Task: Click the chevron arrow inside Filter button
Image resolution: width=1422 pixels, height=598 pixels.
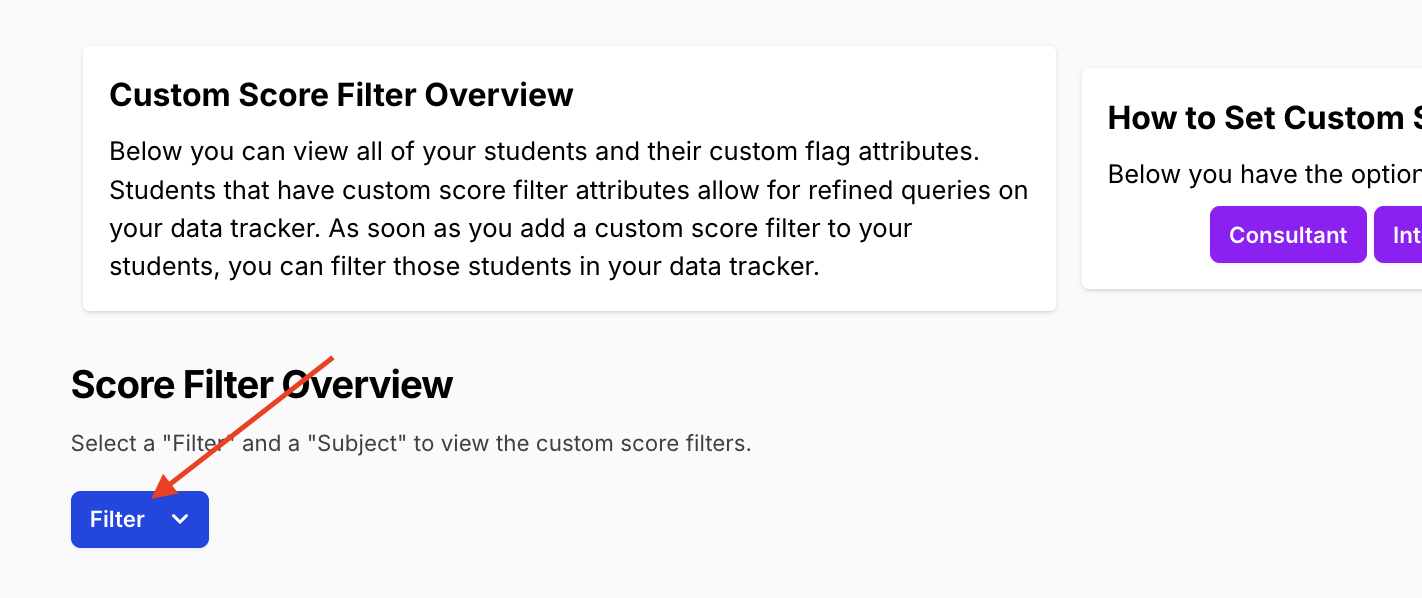Action: [x=180, y=519]
